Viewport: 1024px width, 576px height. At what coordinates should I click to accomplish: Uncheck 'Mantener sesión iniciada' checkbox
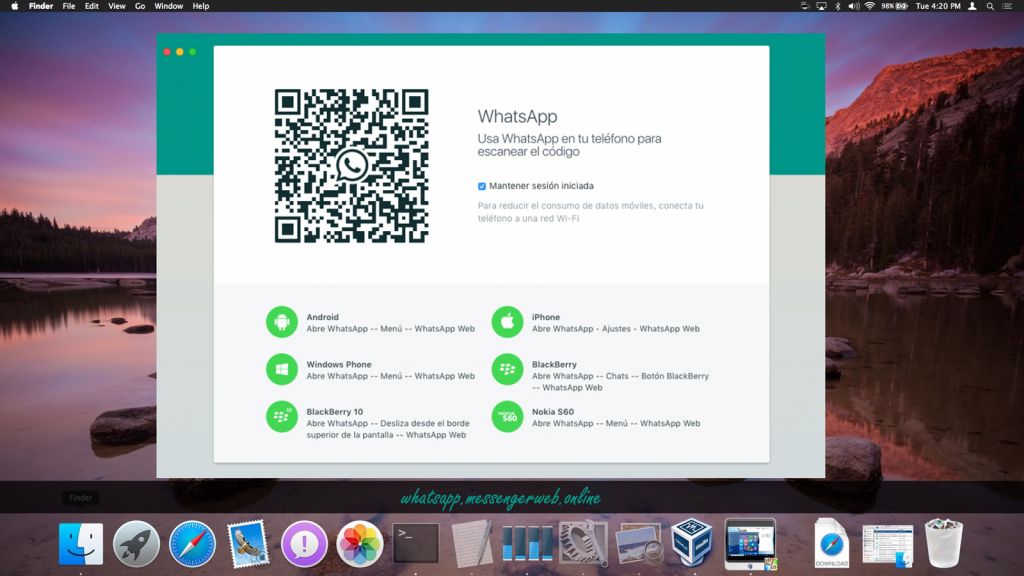pos(482,186)
